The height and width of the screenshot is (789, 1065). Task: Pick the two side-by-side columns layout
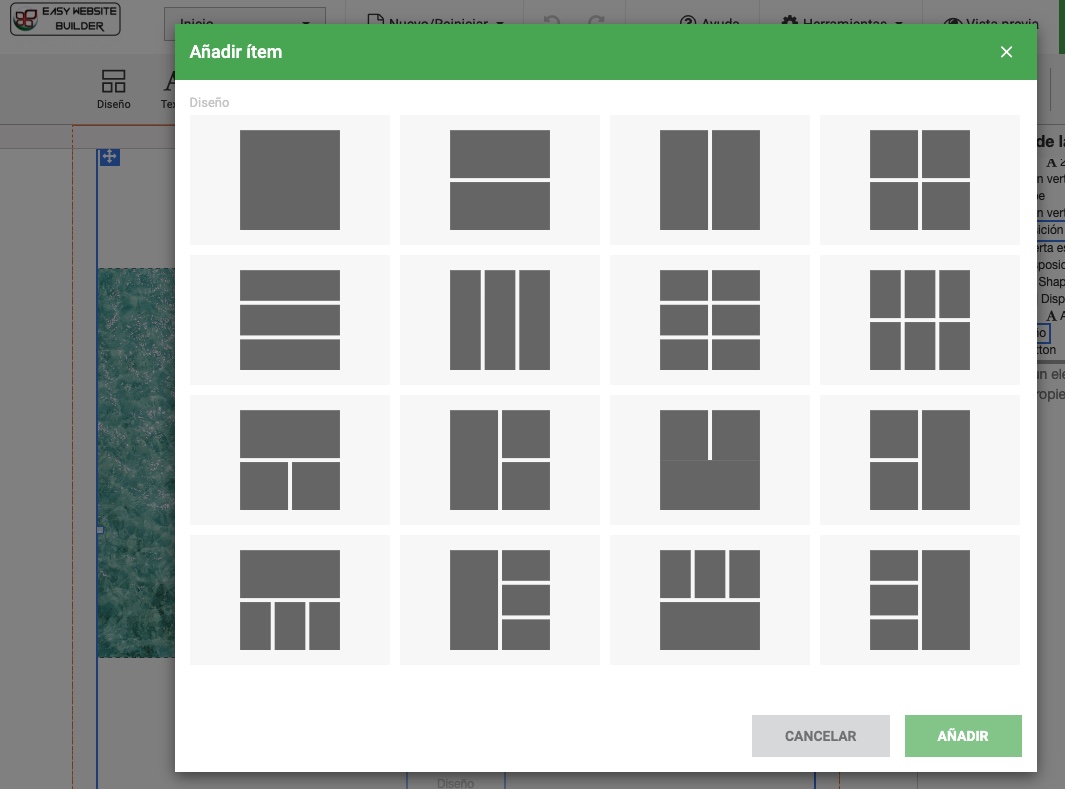click(710, 180)
